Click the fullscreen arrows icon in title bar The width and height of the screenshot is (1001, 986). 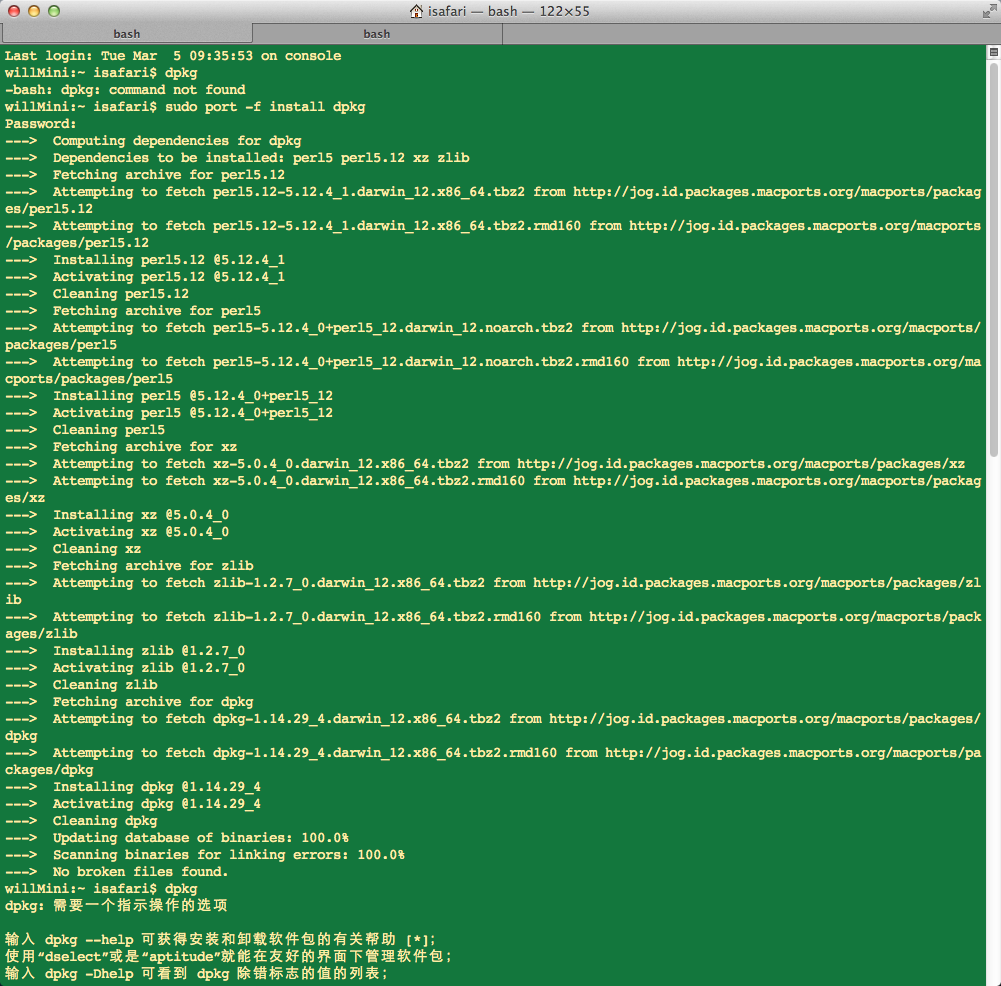coord(989,11)
